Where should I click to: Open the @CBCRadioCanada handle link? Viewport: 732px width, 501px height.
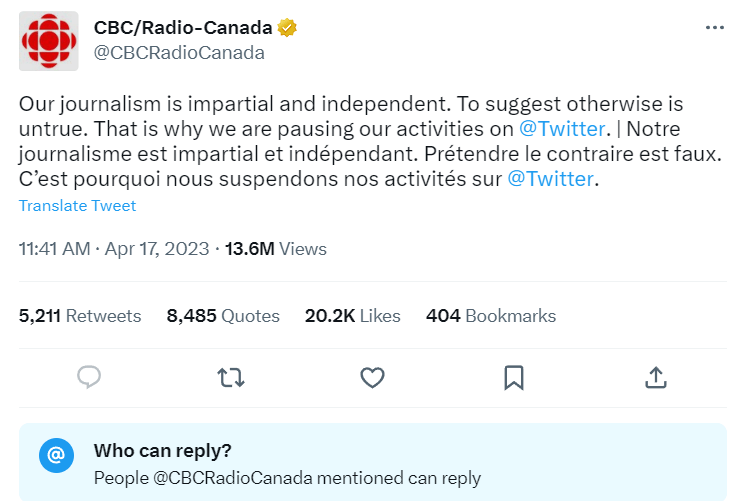[x=179, y=53]
